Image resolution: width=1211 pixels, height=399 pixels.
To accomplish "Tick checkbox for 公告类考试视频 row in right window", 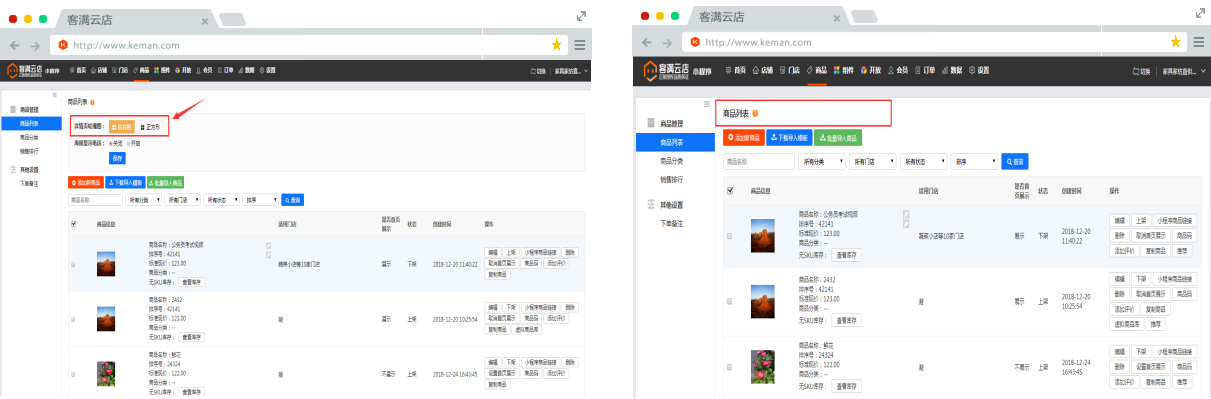I will click(x=729, y=236).
